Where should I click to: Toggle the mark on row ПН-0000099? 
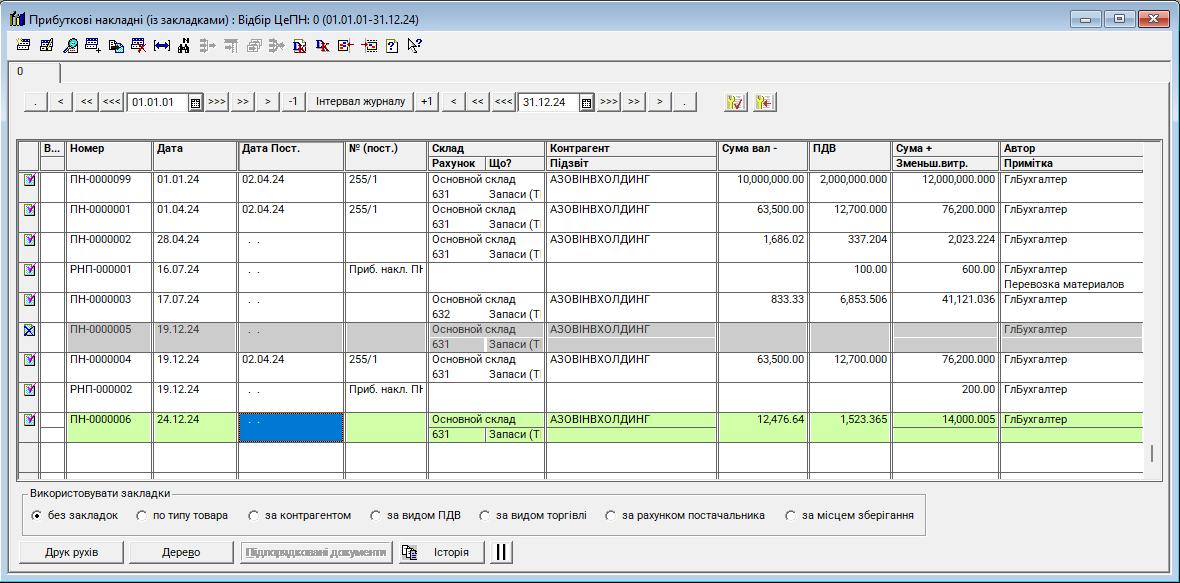pyautogui.click(x=29, y=180)
